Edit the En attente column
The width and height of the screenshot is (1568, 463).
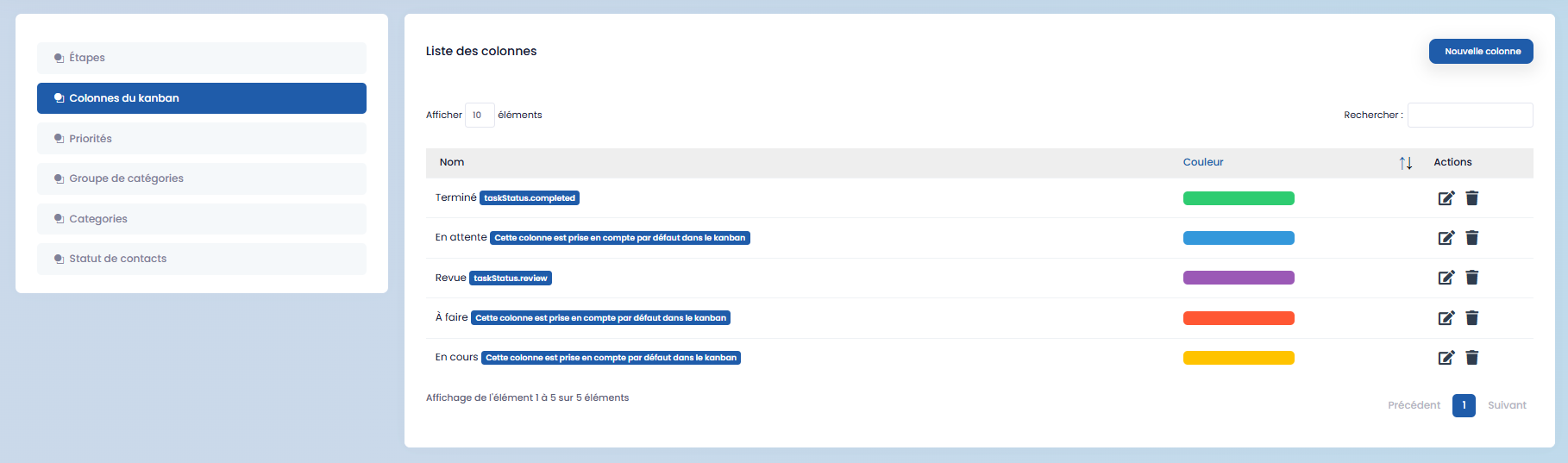[x=1446, y=238]
